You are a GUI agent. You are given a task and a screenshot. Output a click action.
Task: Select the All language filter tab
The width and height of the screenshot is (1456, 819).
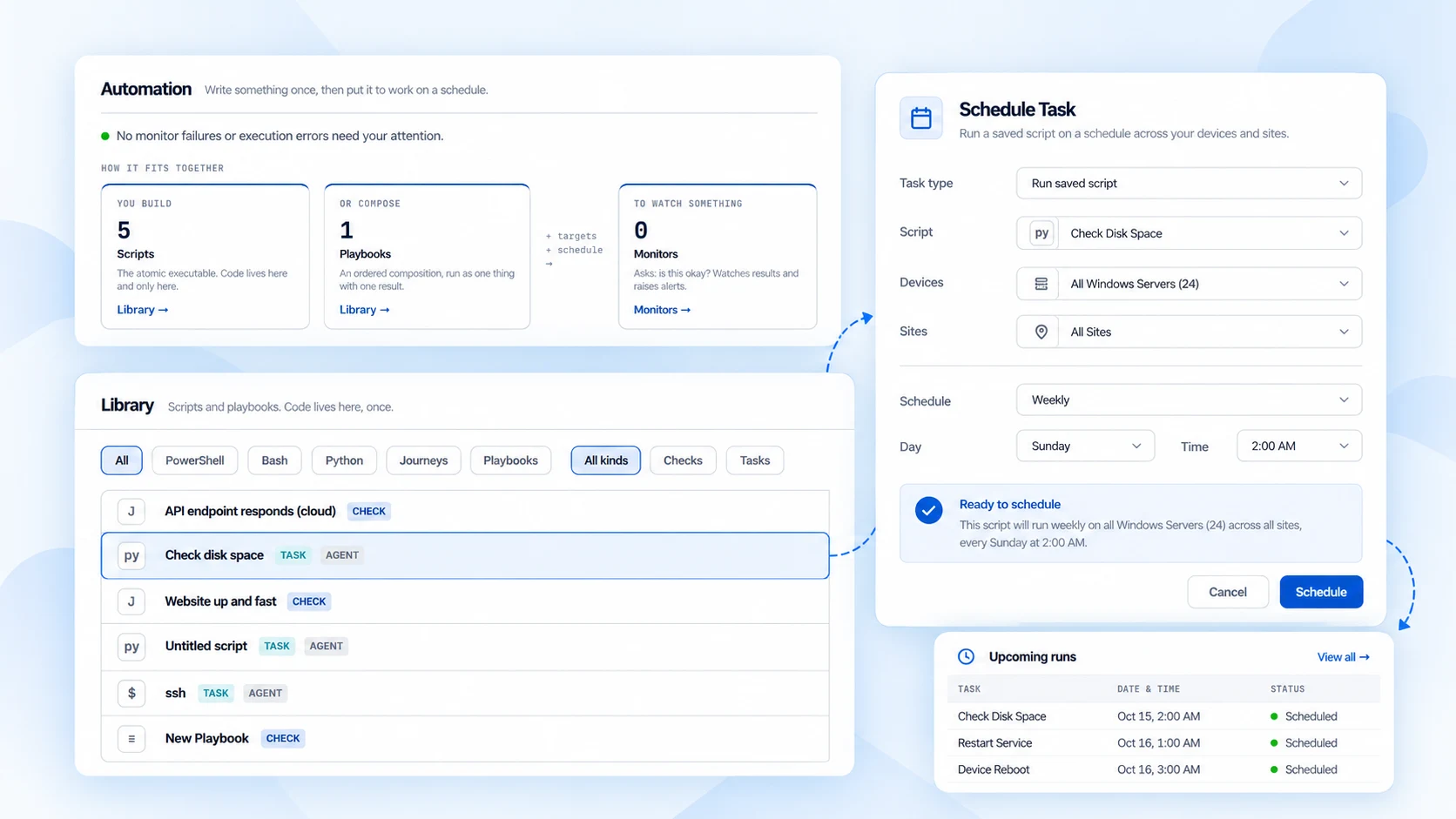click(122, 460)
